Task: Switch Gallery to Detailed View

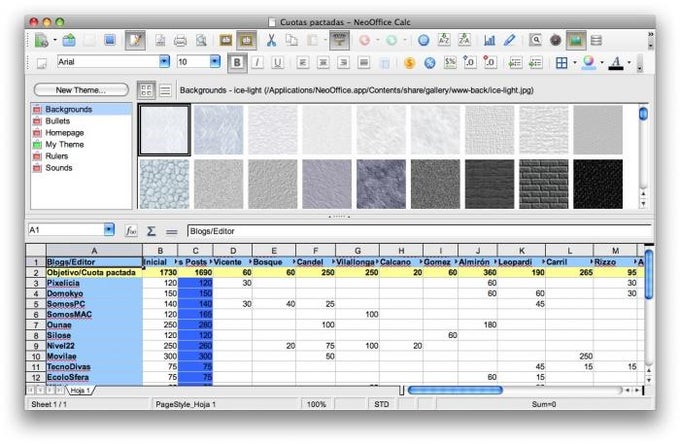Action: pyautogui.click(x=165, y=90)
